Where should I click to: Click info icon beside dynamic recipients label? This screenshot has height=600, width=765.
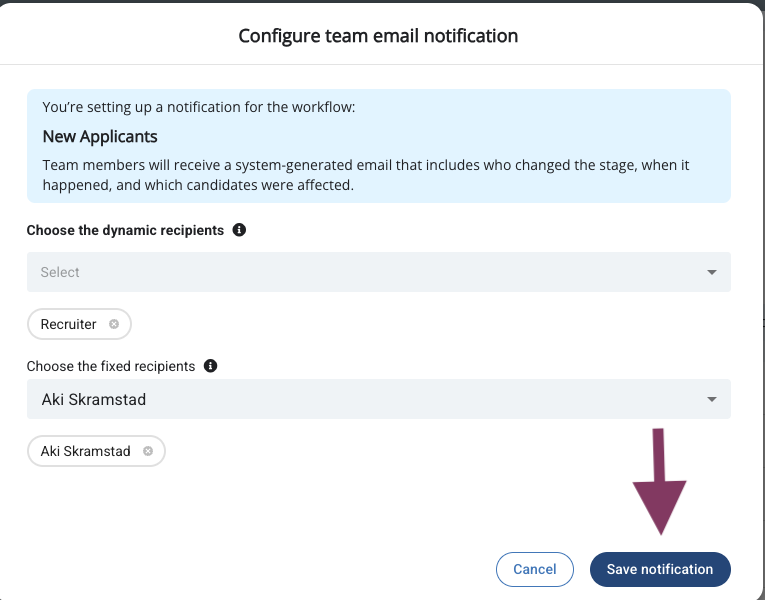[x=239, y=230]
